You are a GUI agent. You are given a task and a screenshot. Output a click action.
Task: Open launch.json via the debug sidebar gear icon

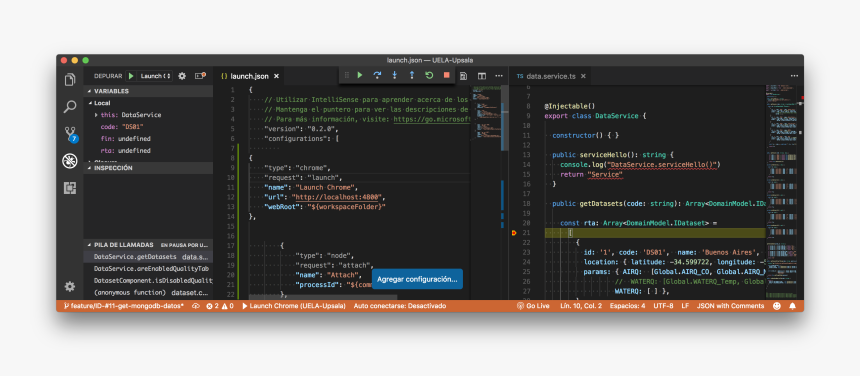[182, 76]
